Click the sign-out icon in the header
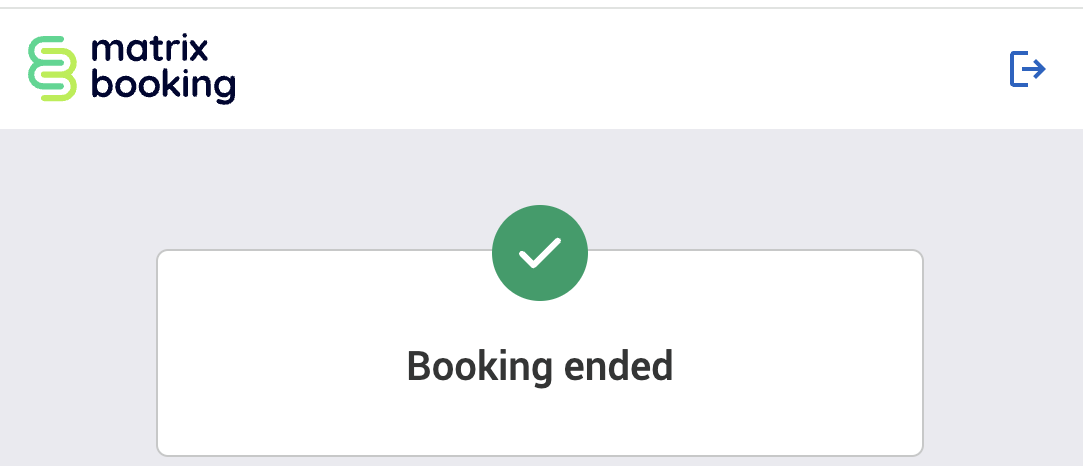 click(1027, 69)
